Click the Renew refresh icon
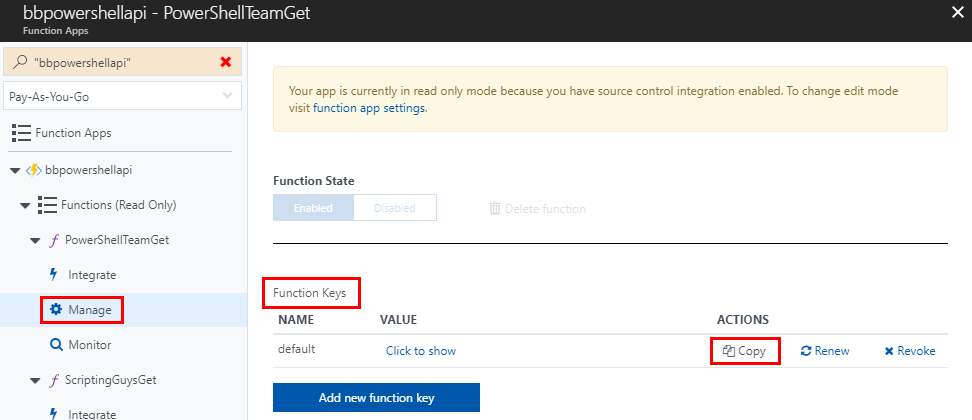 806,351
